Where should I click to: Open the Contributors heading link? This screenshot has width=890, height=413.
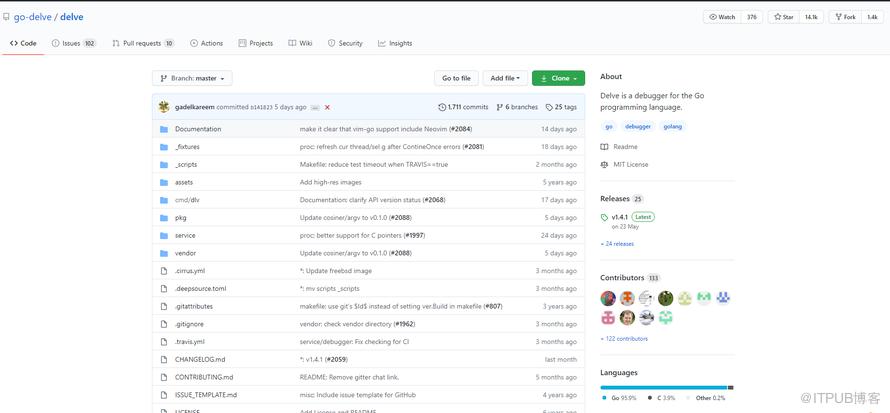tap(630, 278)
